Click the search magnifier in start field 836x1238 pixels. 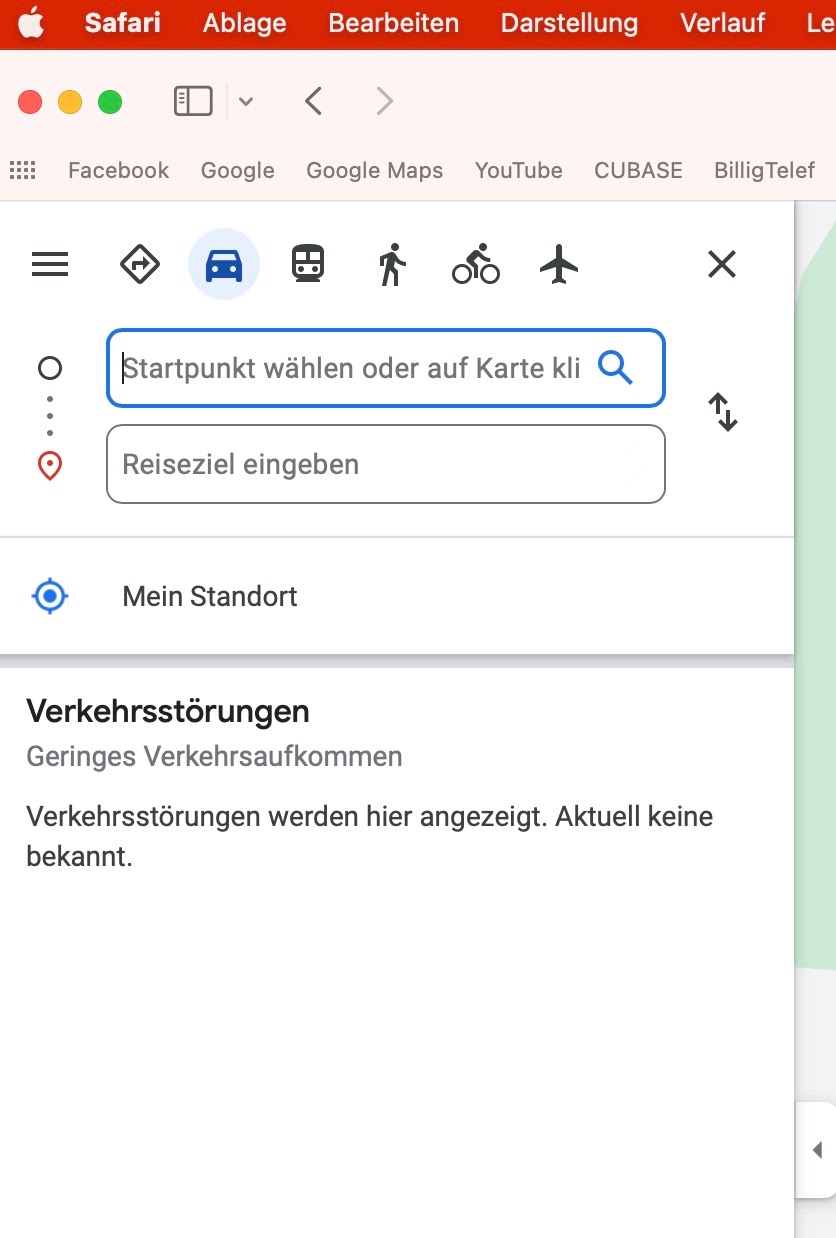point(615,368)
